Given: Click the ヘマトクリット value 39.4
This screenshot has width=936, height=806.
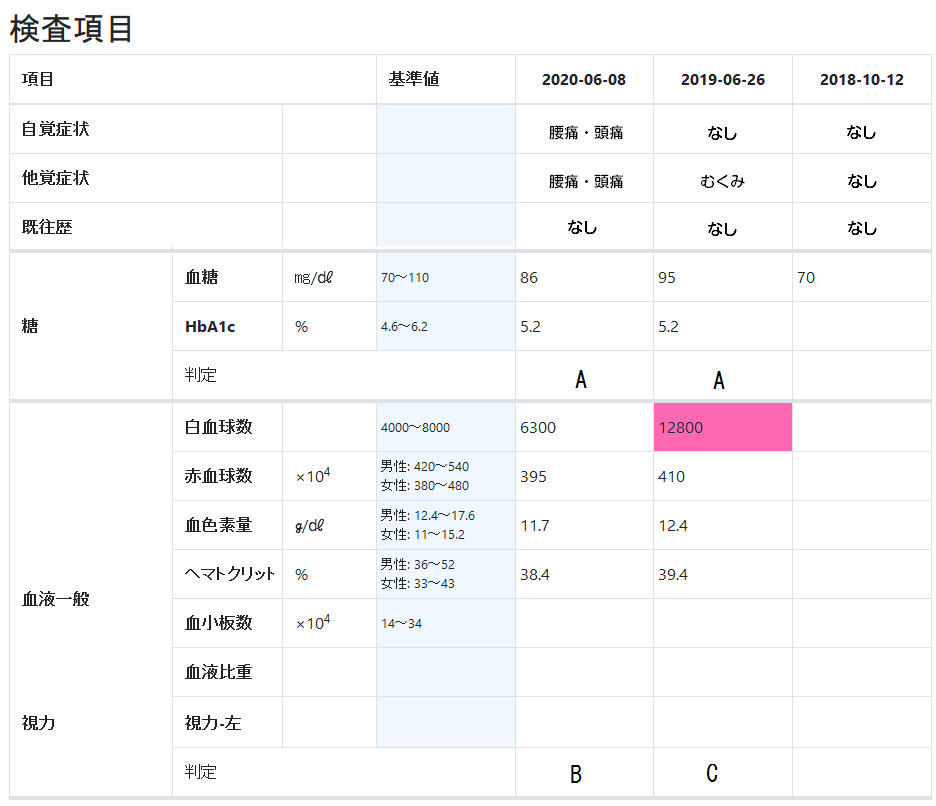Looking at the screenshot, I should [x=672, y=574].
